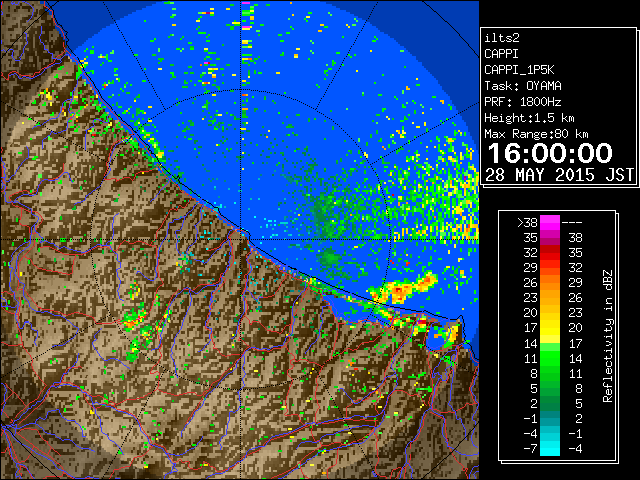Image resolution: width=640 pixels, height=480 pixels.
Task: Click the radar center on the map
Action: 242,239
